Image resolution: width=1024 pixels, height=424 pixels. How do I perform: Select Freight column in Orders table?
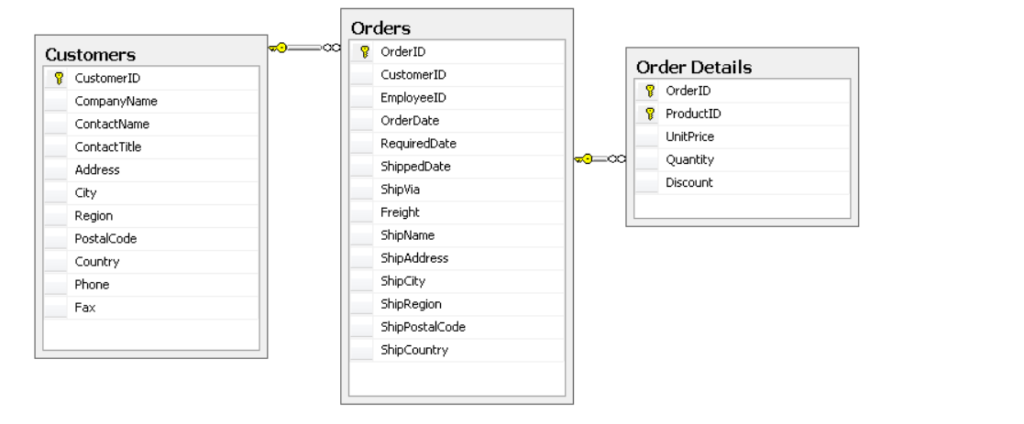tap(456, 212)
